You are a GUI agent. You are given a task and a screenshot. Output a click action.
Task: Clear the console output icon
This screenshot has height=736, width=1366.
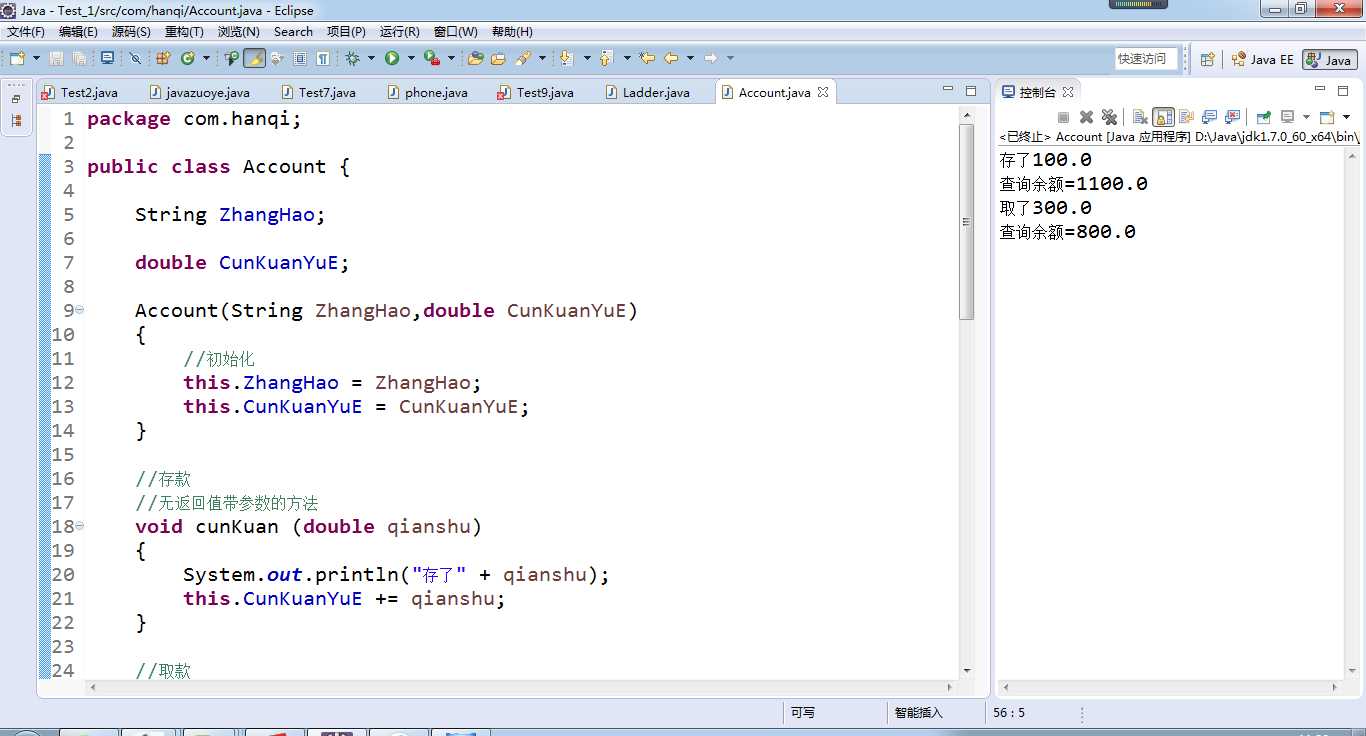tap(1140, 117)
